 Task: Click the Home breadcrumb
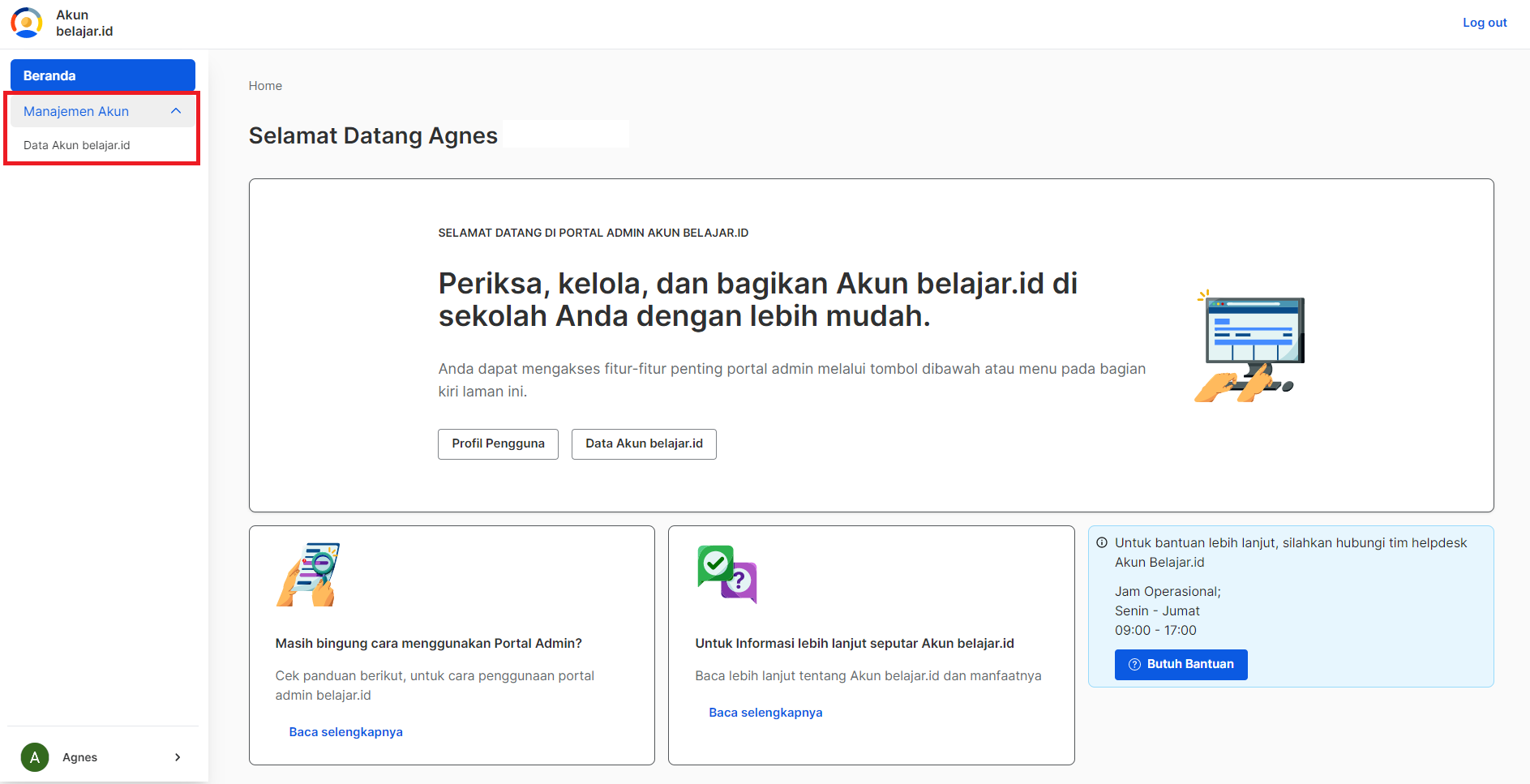265,85
